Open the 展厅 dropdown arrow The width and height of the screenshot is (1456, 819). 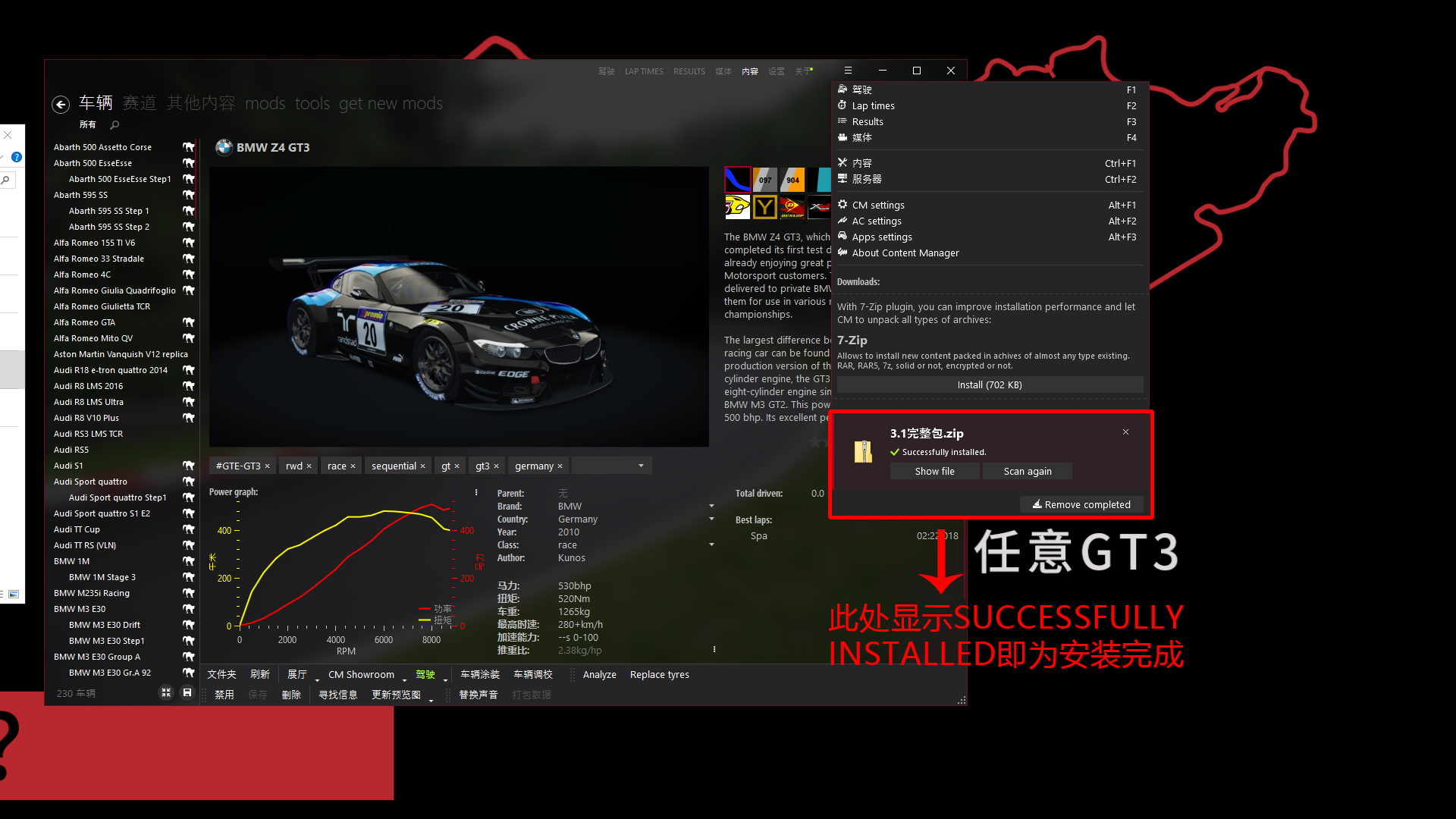(x=317, y=679)
